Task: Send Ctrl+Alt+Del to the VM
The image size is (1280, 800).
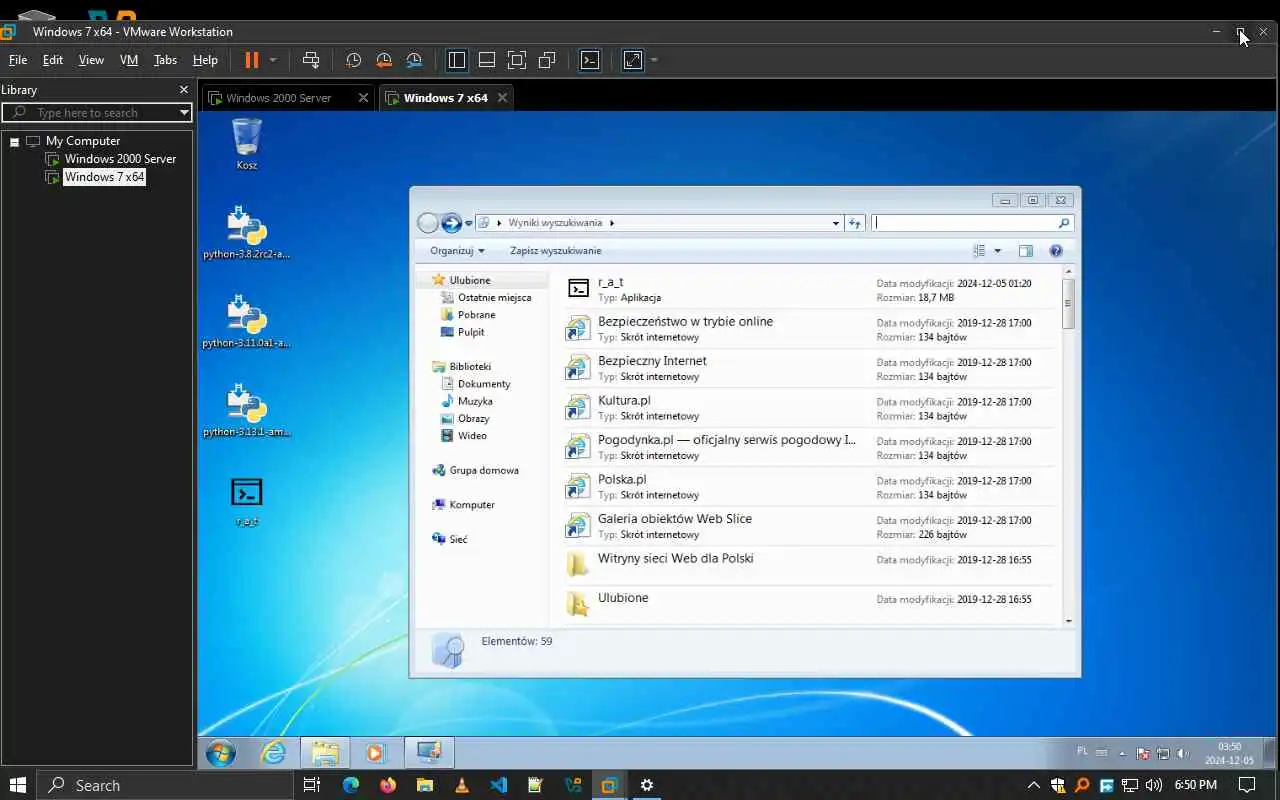Action: (311, 60)
